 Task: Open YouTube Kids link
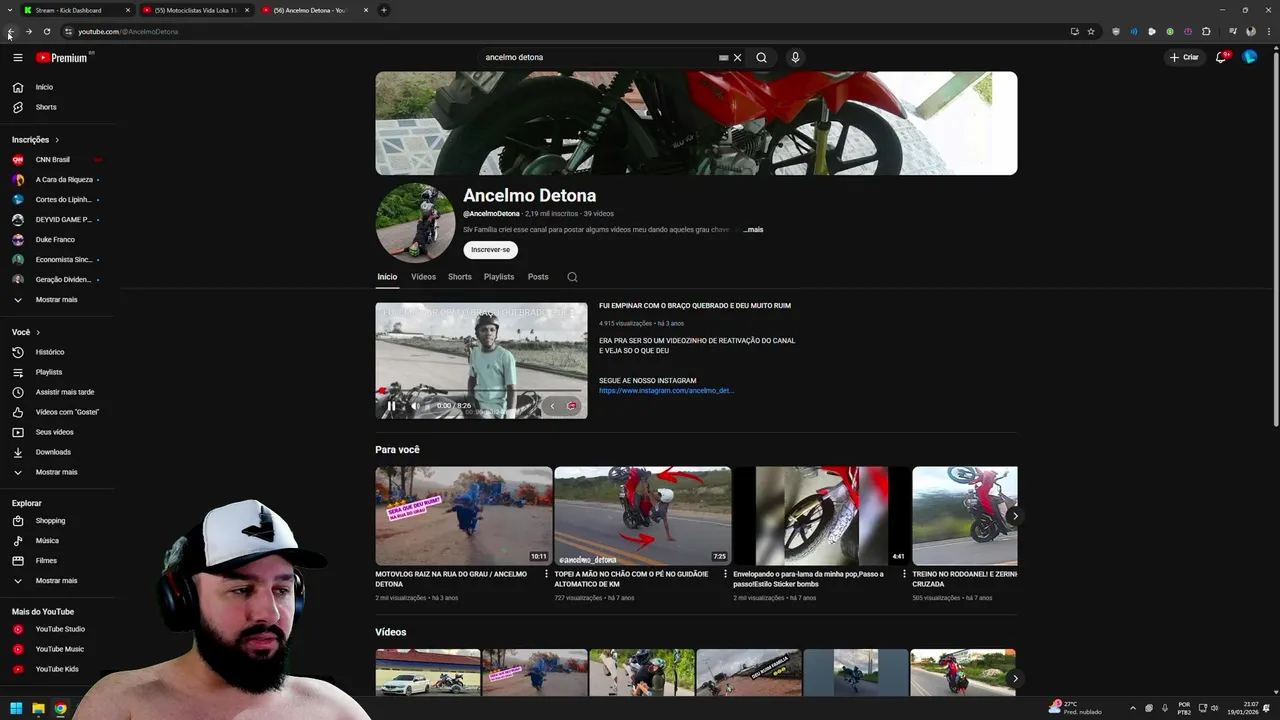(57, 669)
